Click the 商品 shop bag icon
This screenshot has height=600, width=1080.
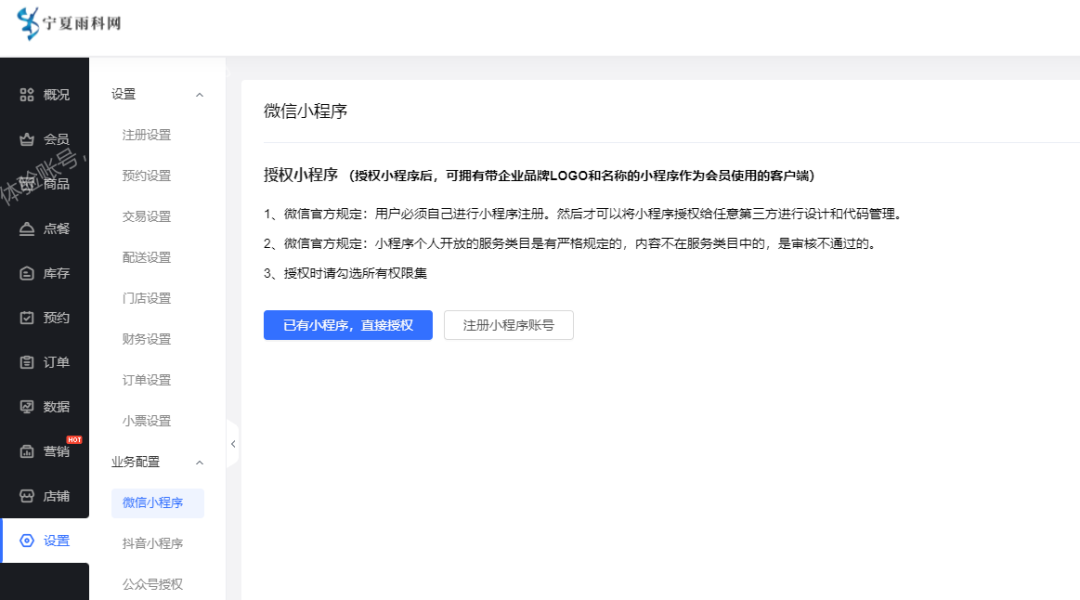[27, 184]
